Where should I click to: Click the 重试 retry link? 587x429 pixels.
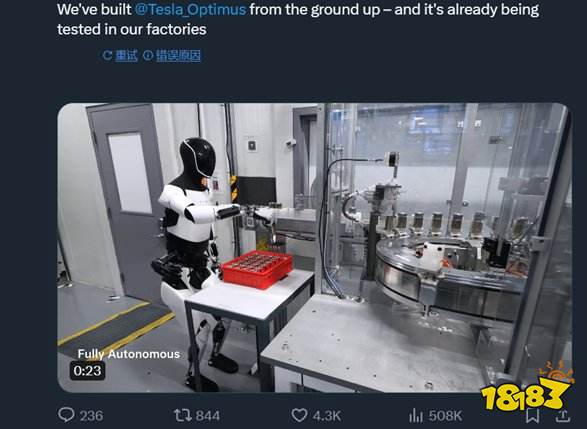pyautogui.click(x=127, y=56)
